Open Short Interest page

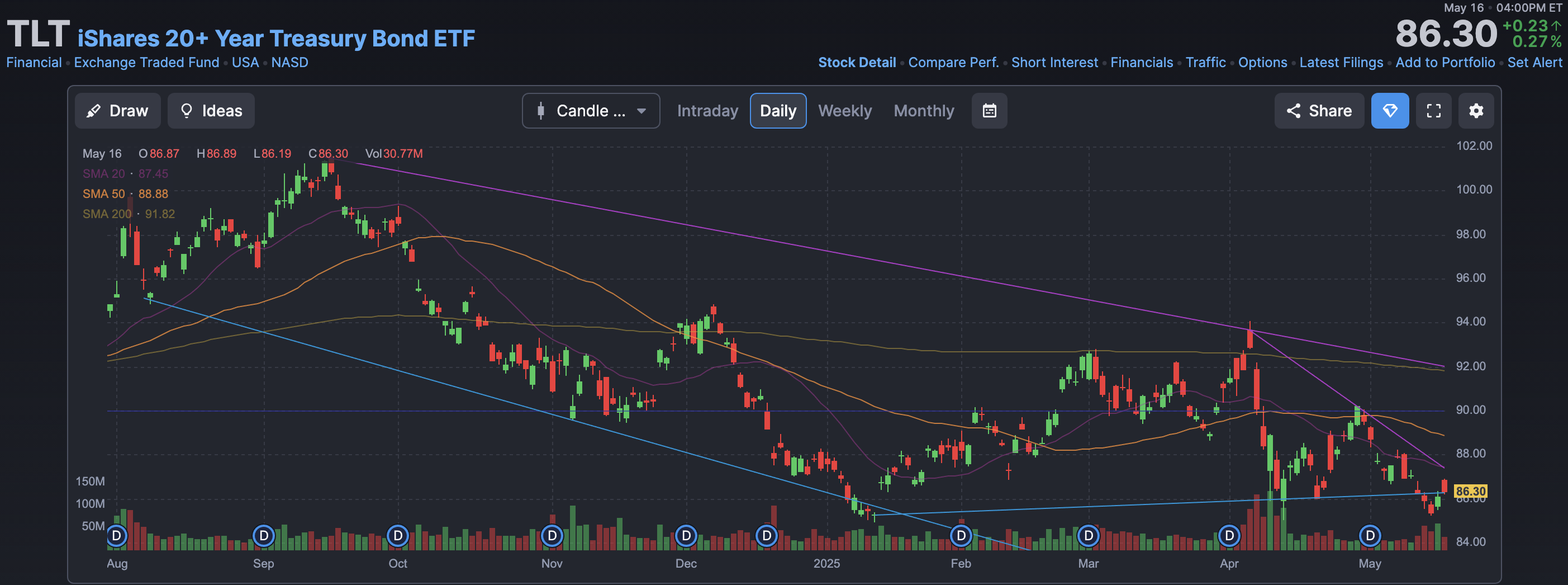click(x=1055, y=62)
